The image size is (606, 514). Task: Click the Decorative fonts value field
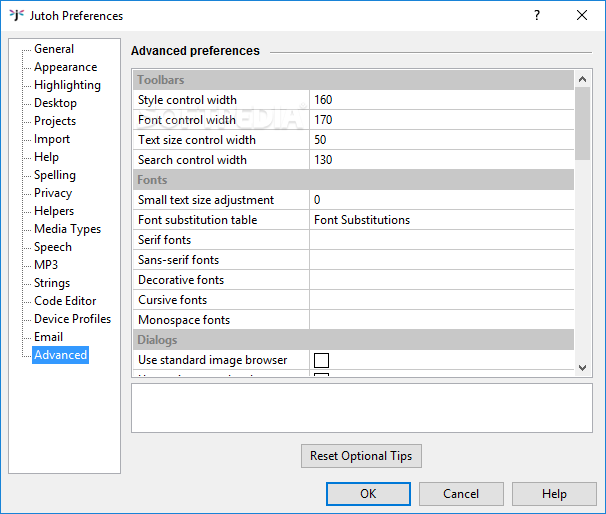click(x=441, y=280)
